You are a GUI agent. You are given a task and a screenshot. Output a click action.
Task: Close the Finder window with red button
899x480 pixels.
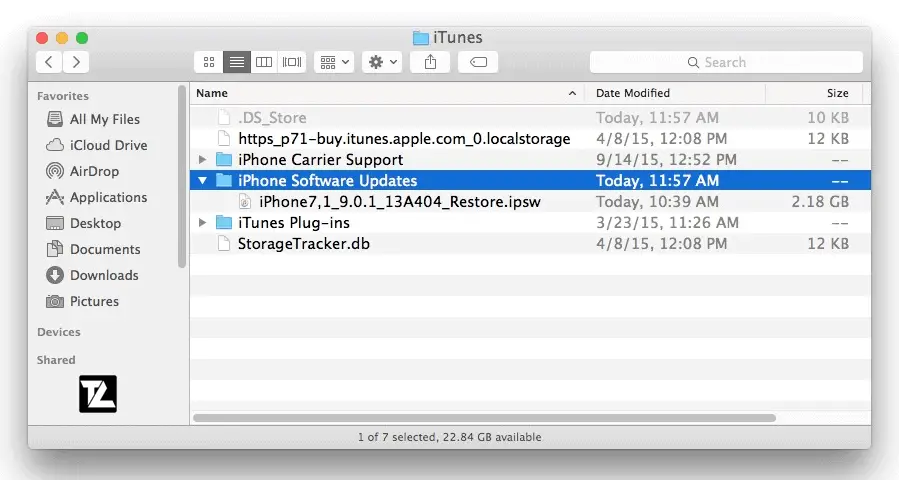(42, 38)
